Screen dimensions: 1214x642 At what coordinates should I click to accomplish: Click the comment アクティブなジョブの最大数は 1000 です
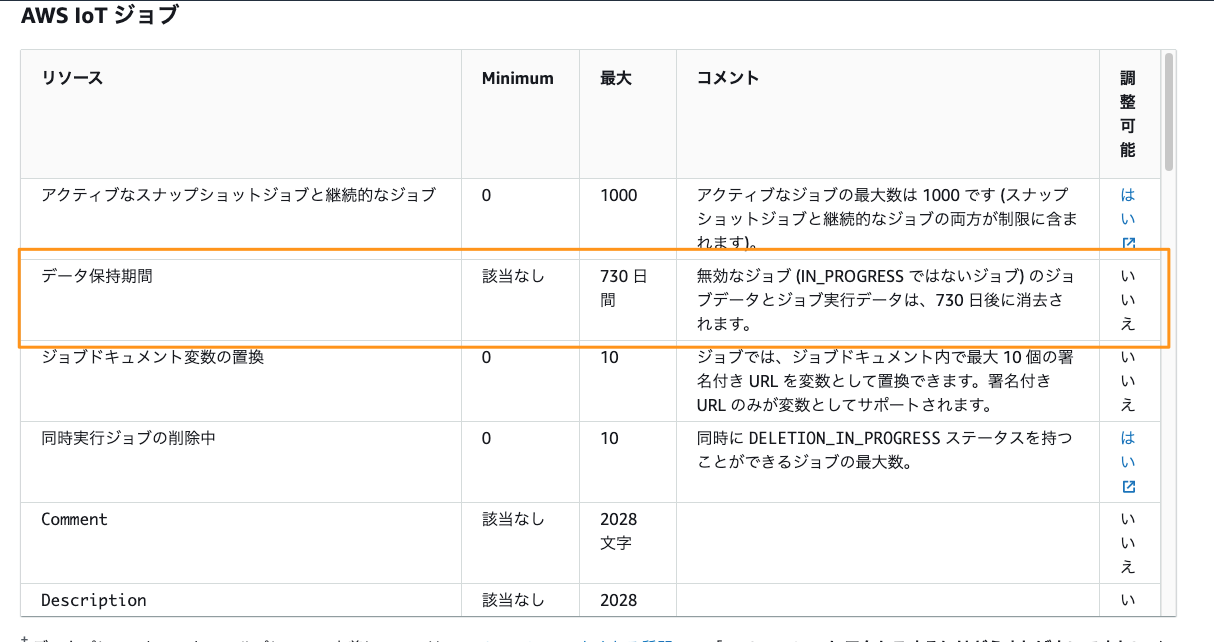tap(886, 219)
